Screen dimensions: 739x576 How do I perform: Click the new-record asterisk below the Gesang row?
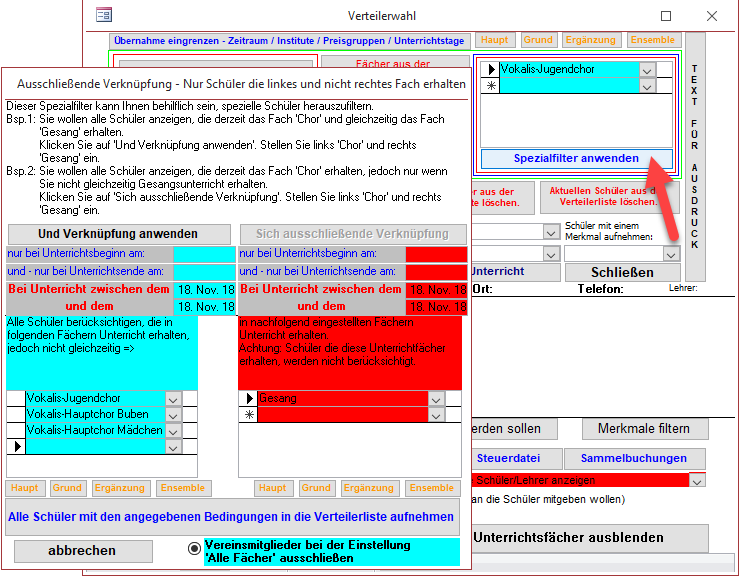click(248, 415)
